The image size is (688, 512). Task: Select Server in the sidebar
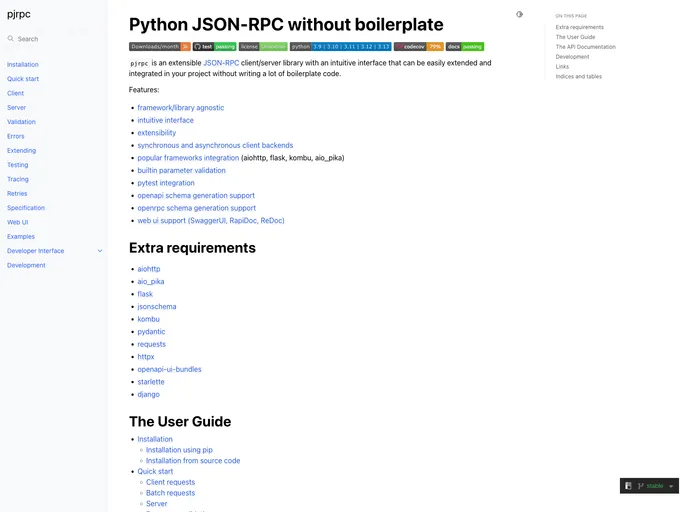point(16,107)
